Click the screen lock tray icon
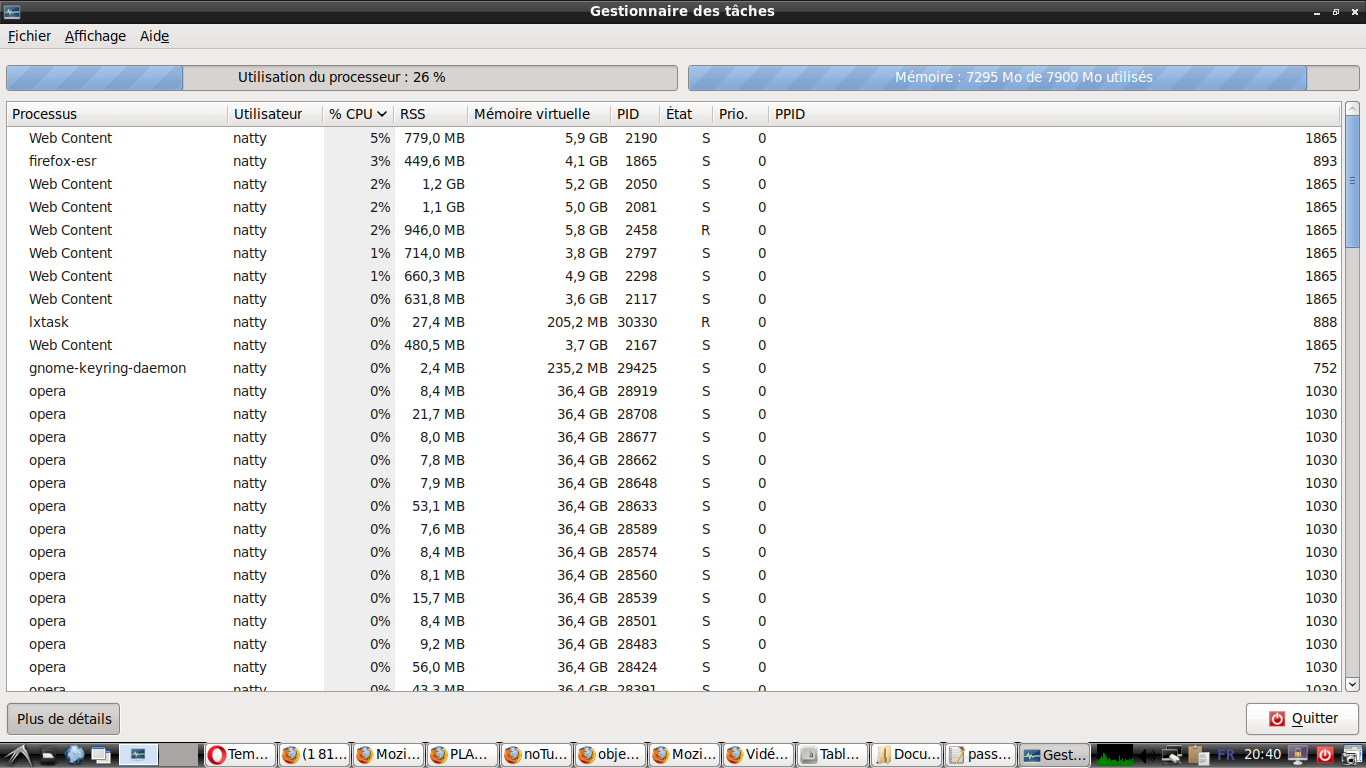This screenshot has width=1366, height=768. [1299, 755]
